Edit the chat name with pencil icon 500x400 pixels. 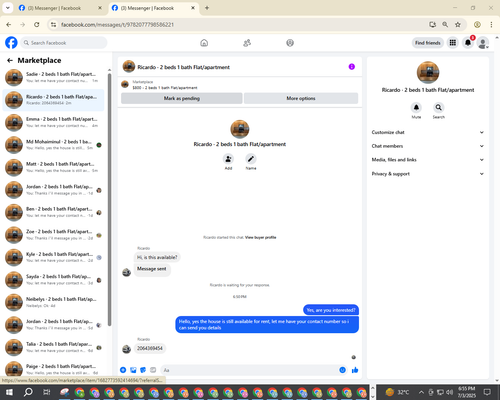[x=251, y=159]
